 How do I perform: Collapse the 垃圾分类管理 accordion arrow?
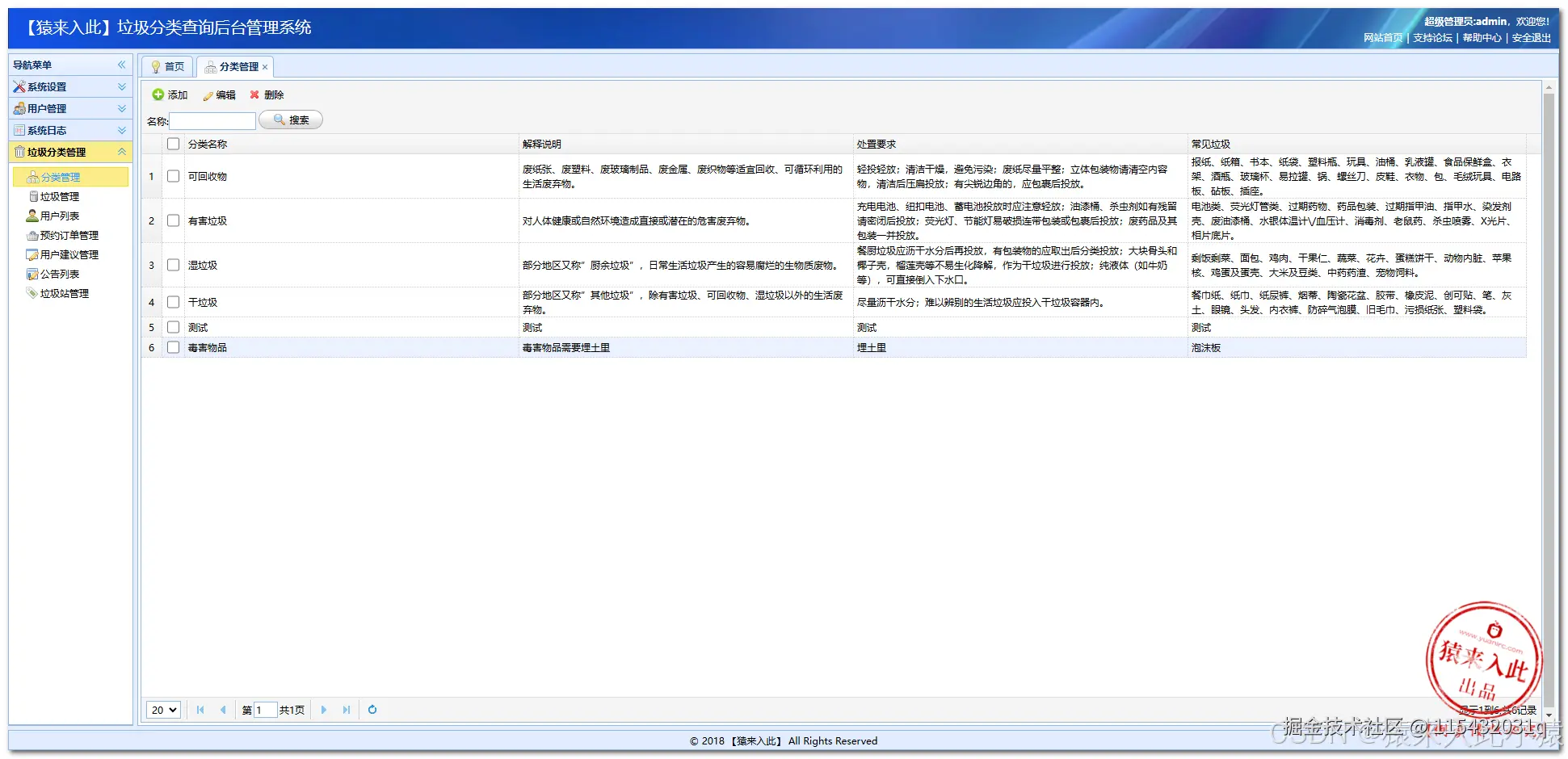click(x=122, y=152)
